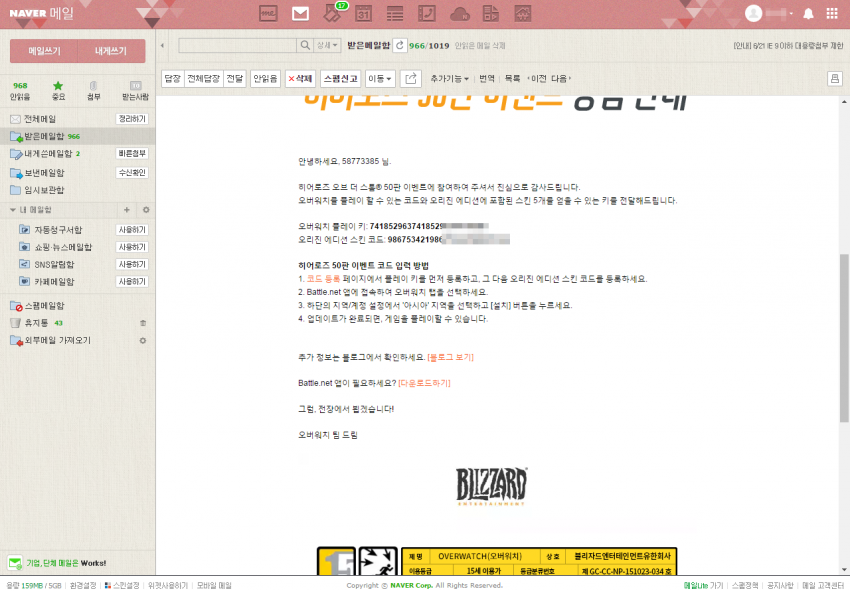Add new mailbox with plus icon
The height and width of the screenshot is (591, 850).
coord(126,210)
